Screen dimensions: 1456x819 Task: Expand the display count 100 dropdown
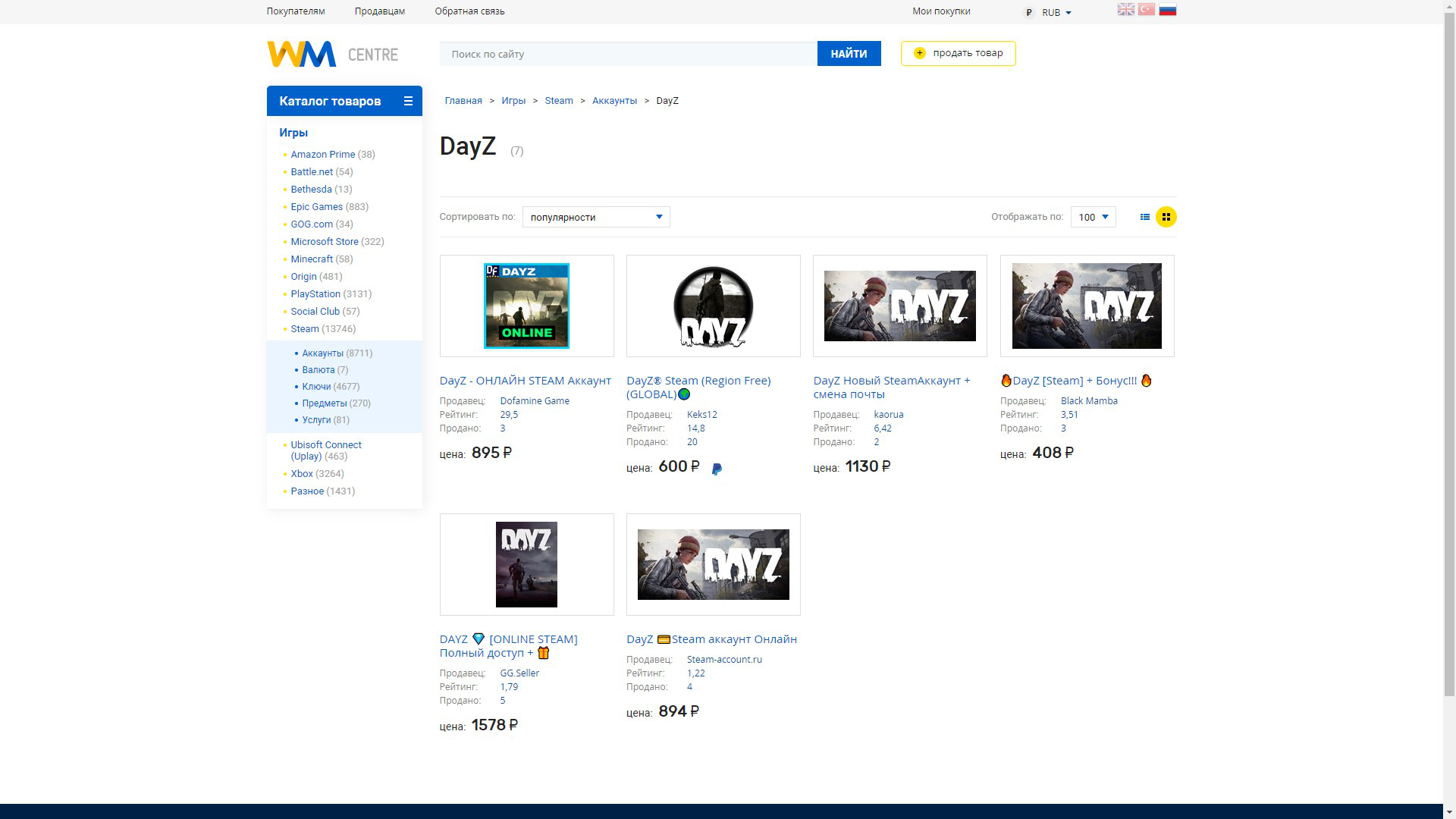tap(1092, 216)
